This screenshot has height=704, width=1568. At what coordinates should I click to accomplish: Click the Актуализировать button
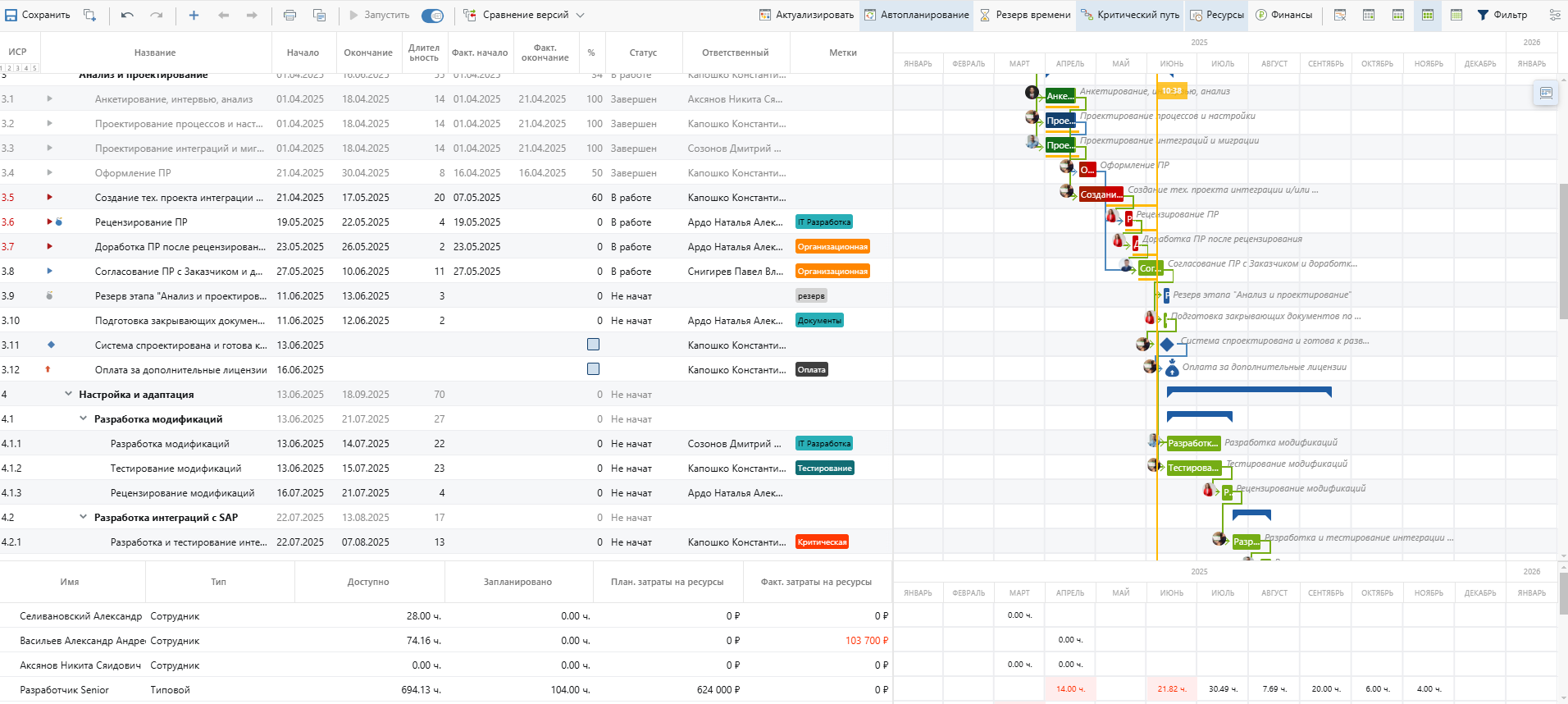click(806, 15)
